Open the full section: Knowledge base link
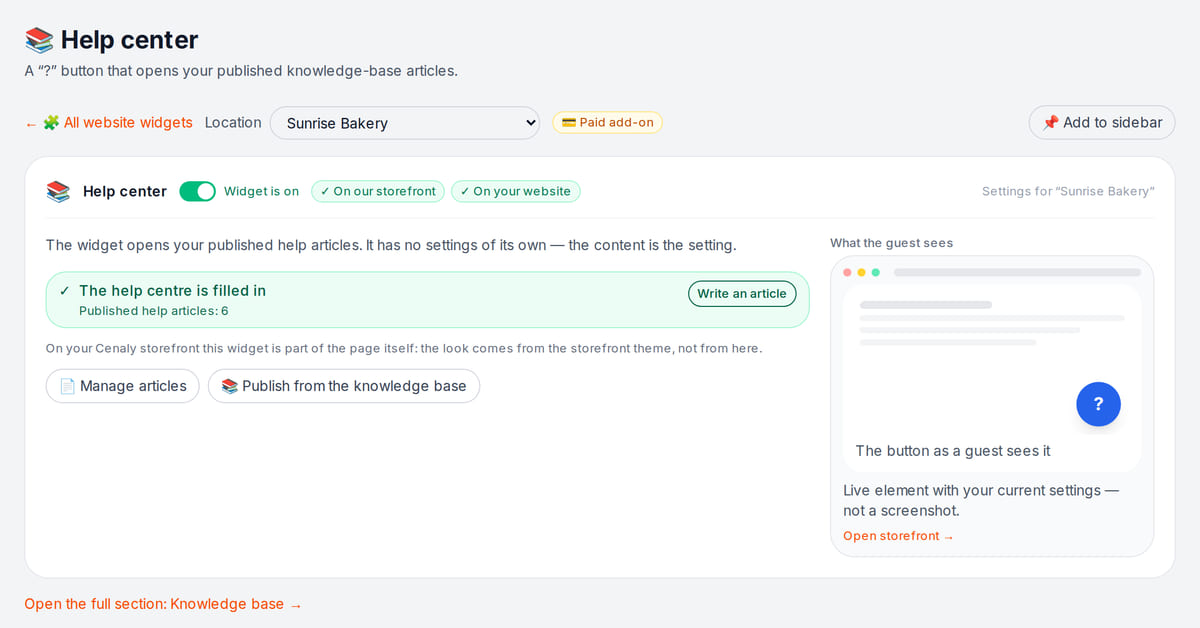The height and width of the screenshot is (628, 1200). (x=163, y=604)
